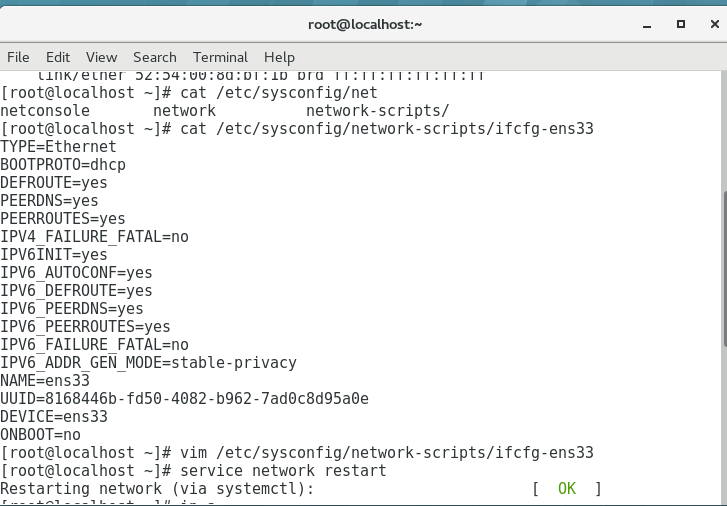This screenshot has height=506, width=727.
Task: Open the Edit menu
Action: point(58,57)
